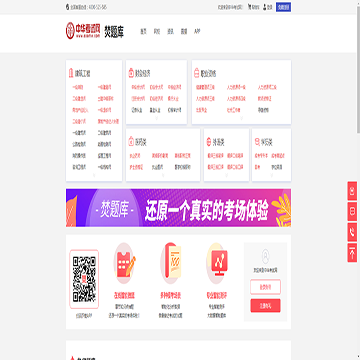The height and width of the screenshot is (360, 360).
Task: Expand the 职业资格 card with its bottom chevron
Action: pyautogui.click(x=242, y=118)
